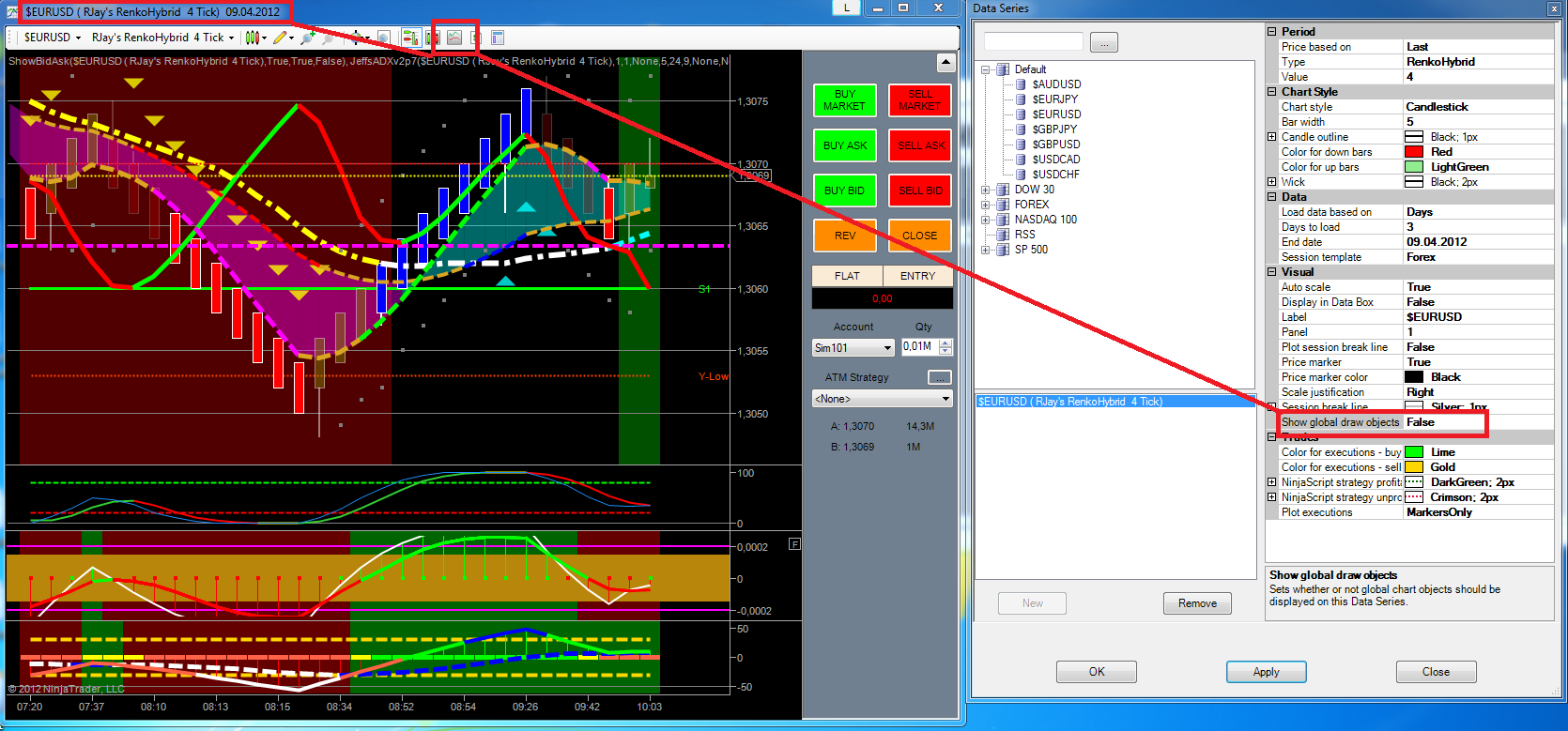Click the orange CLOSE position button
This screenshot has height=731, width=1568.
pyautogui.click(x=920, y=236)
